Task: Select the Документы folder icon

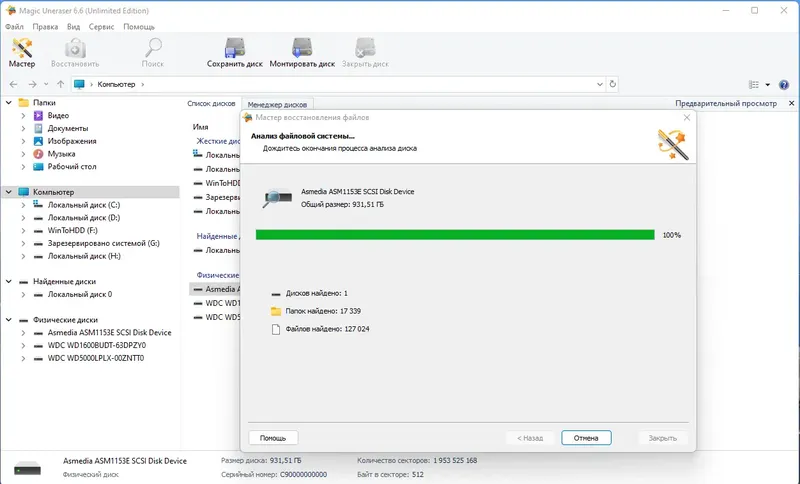Action: point(38,129)
